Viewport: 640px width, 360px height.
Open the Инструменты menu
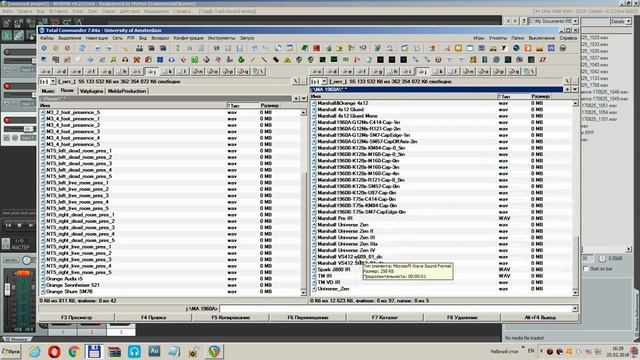(x=221, y=38)
